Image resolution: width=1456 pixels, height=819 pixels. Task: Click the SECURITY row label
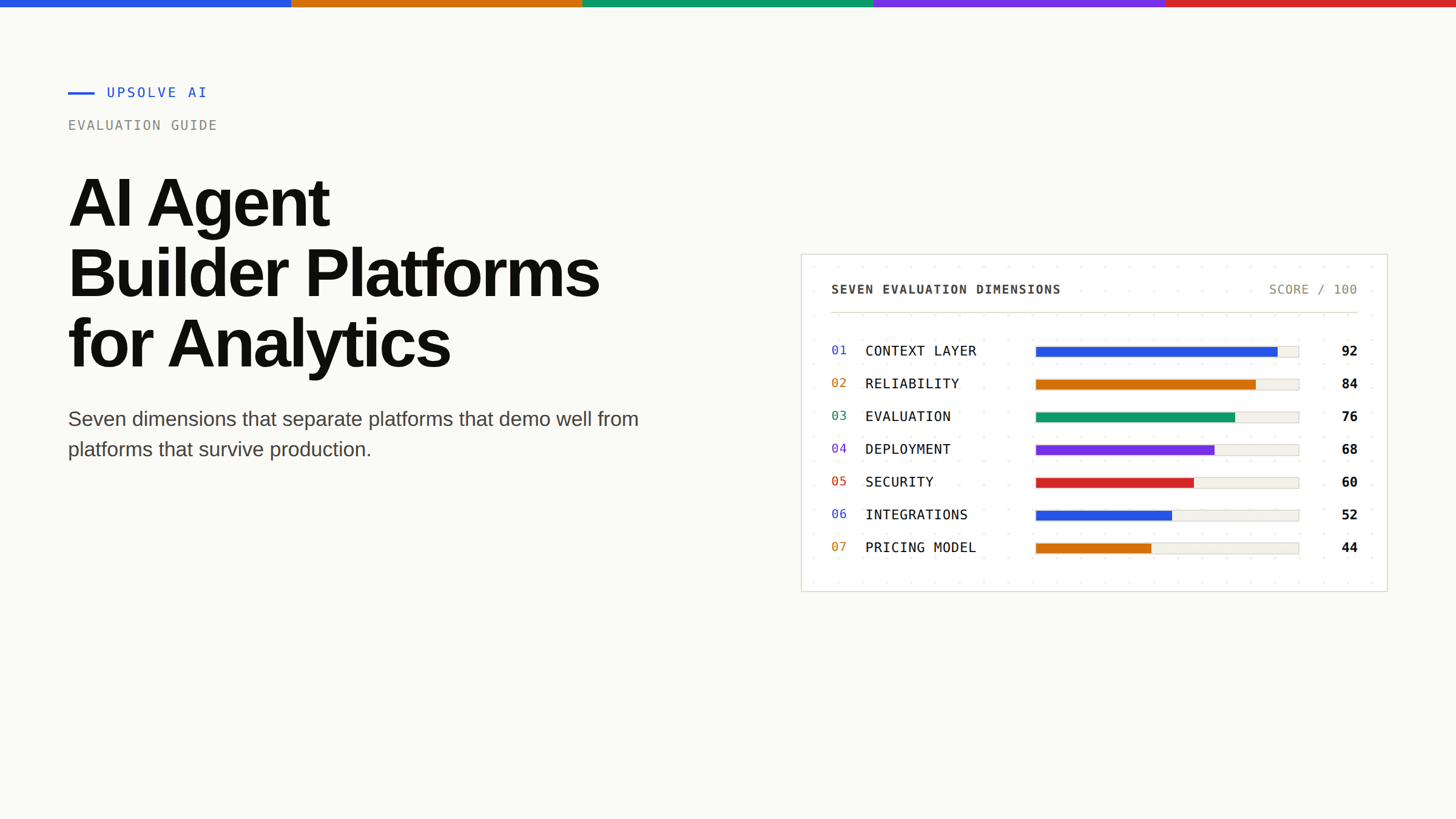900,482
